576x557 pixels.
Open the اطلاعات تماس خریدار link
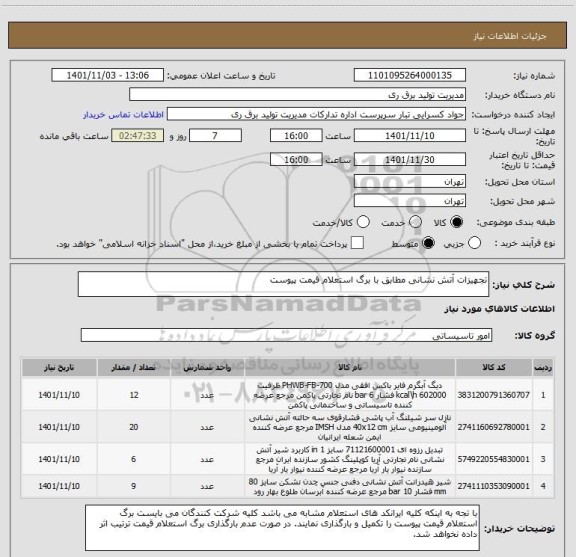tap(123, 115)
